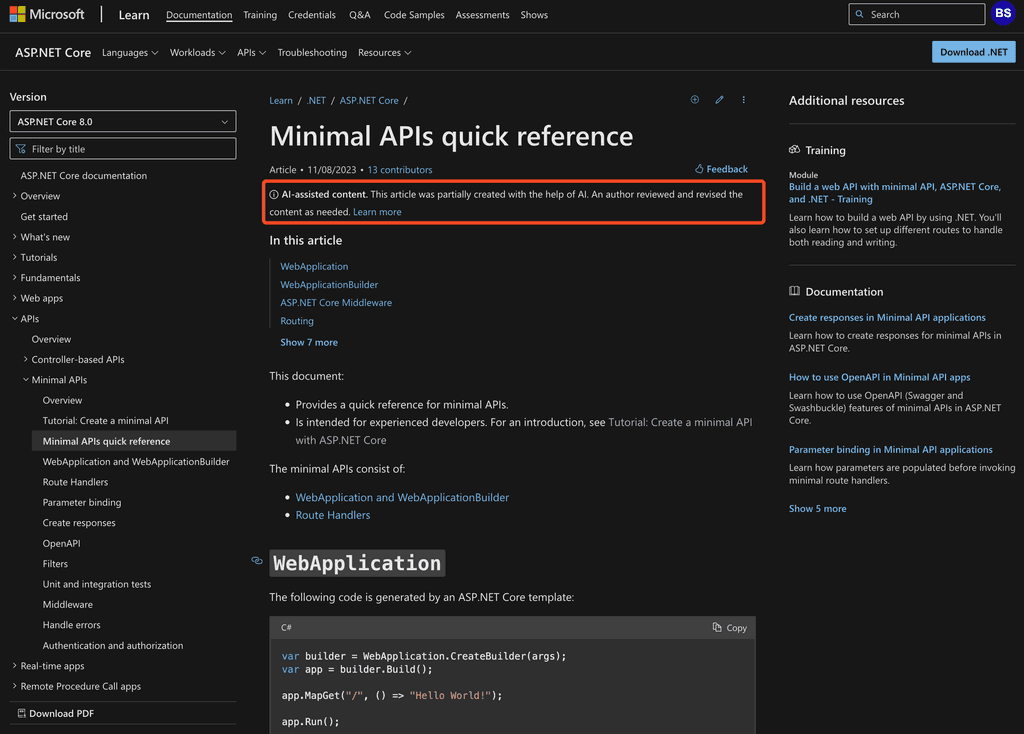Viewport: 1024px width, 734px height.
Task: Click the anchor link icon beside WebApplication heading
Action: (257, 562)
